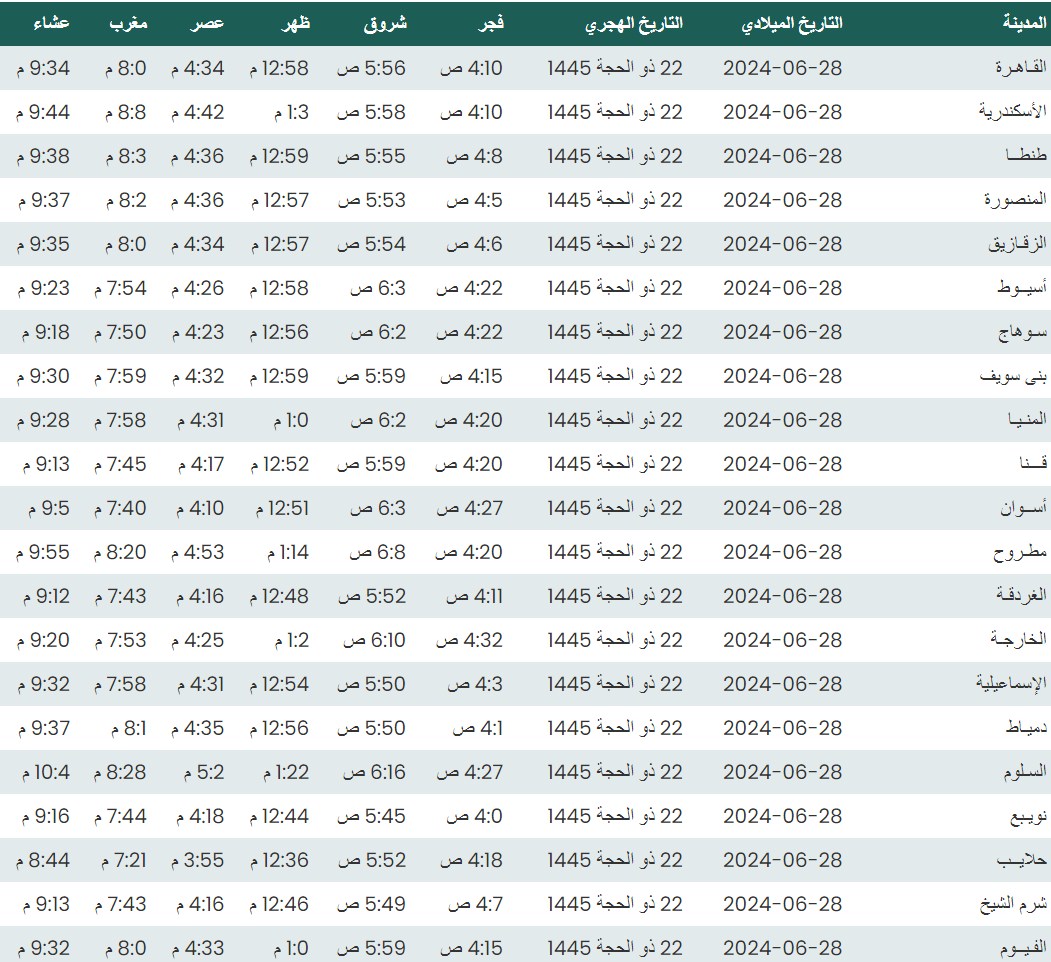
Task: Click the 1:14 Dhuhr time for مطروح
Action: pos(287,552)
